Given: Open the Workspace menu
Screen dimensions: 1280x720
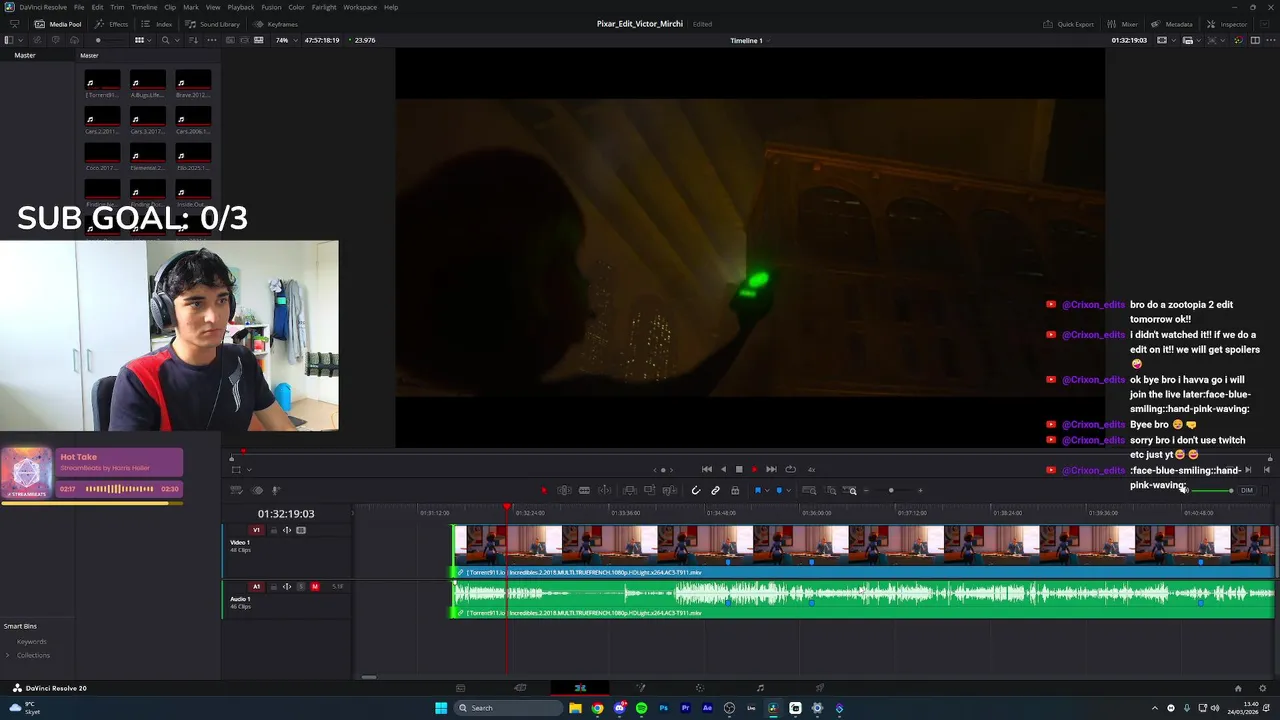Looking at the screenshot, I should (x=360, y=7).
